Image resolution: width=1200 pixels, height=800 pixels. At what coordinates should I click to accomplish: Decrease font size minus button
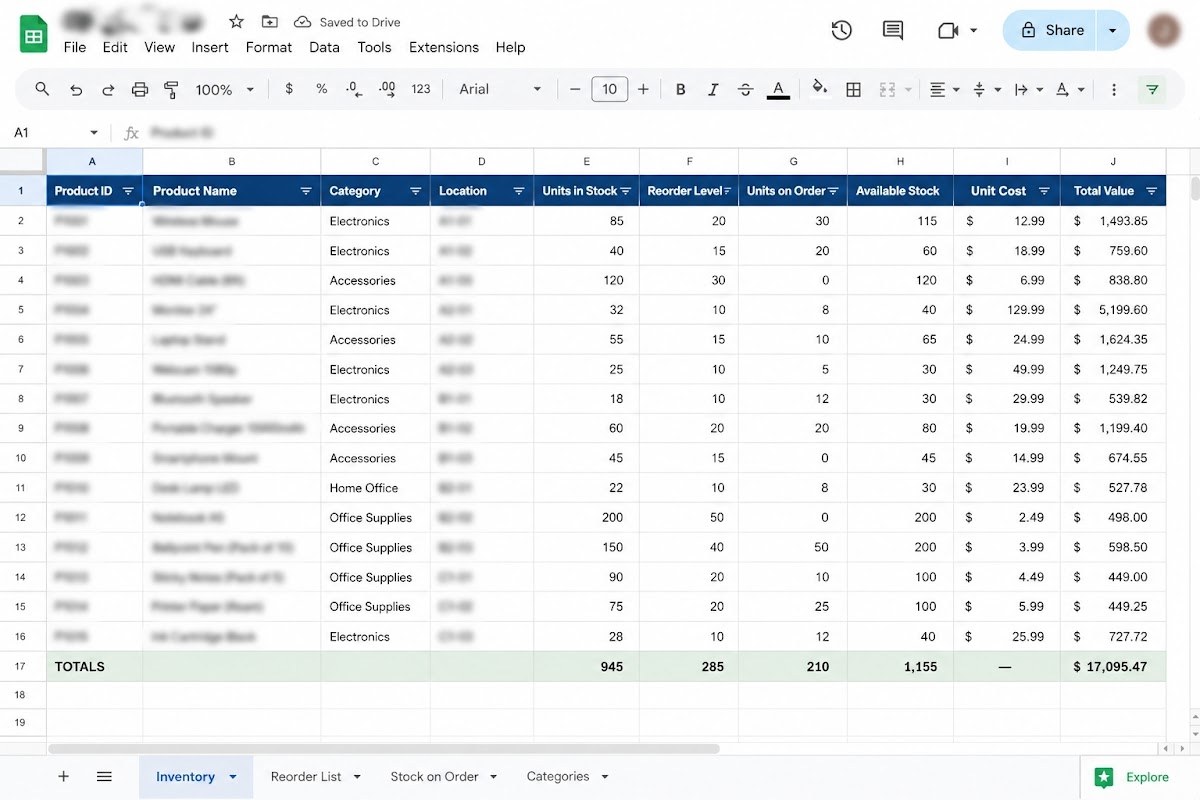pyautogui.click(x=575, y=89)
